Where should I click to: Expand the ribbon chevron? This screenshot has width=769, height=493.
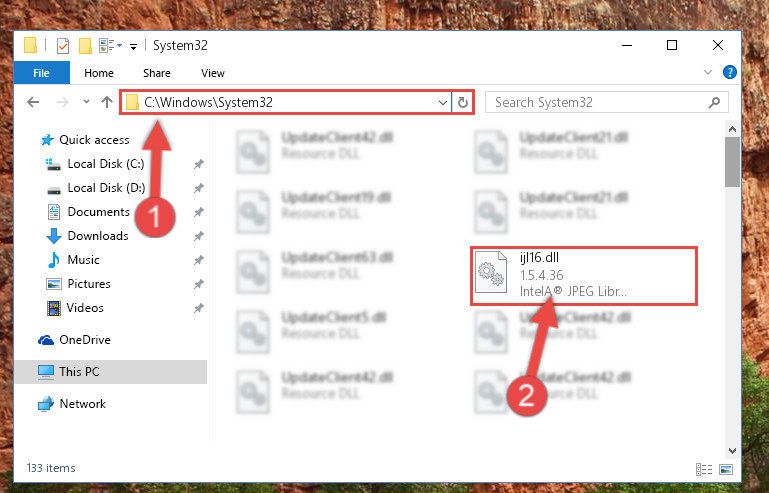(708, 72)
